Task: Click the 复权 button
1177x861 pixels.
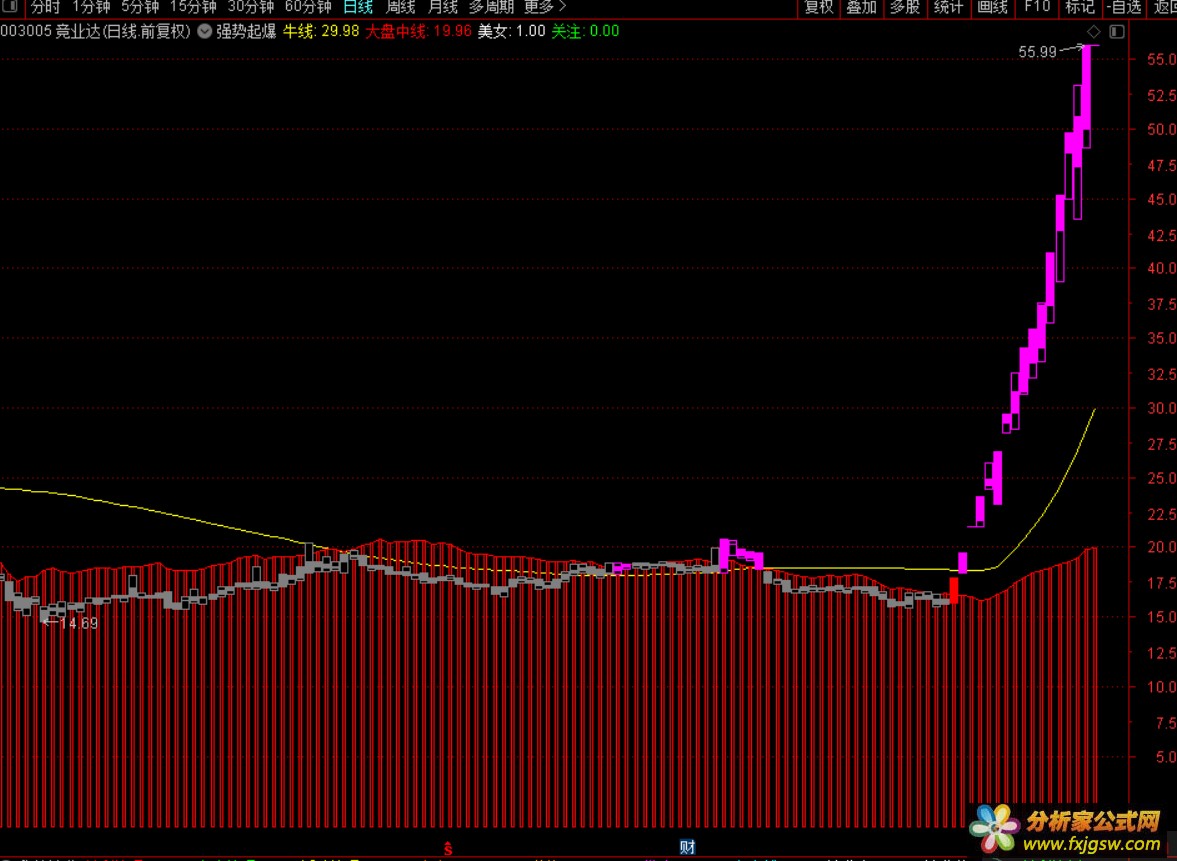Action: (x=818, y=7)
